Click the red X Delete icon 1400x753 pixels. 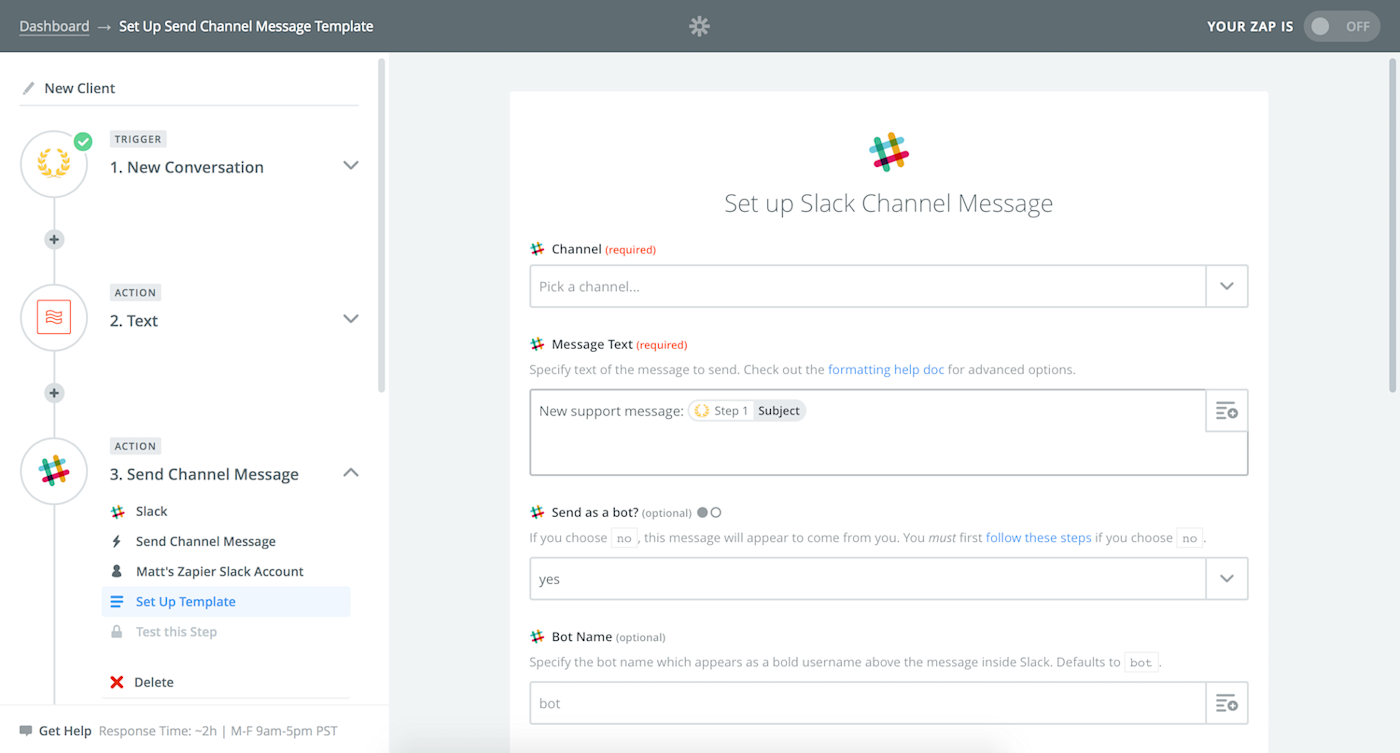pos(117,682)
